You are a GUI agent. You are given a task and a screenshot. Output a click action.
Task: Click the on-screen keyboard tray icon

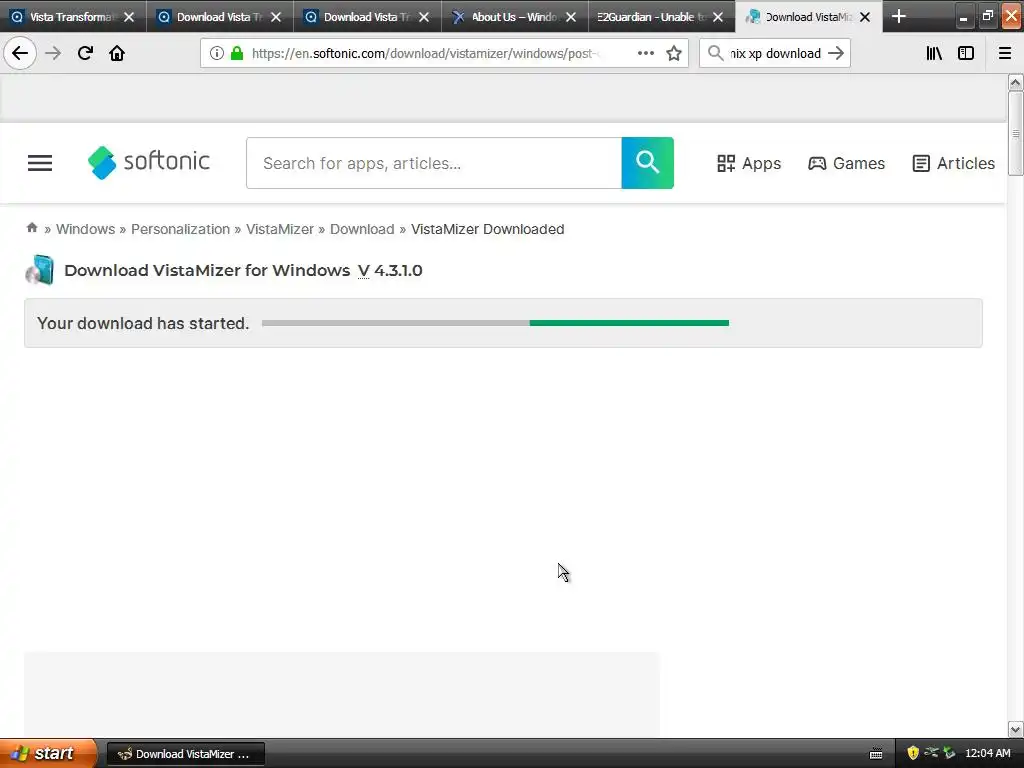[876, 754]
